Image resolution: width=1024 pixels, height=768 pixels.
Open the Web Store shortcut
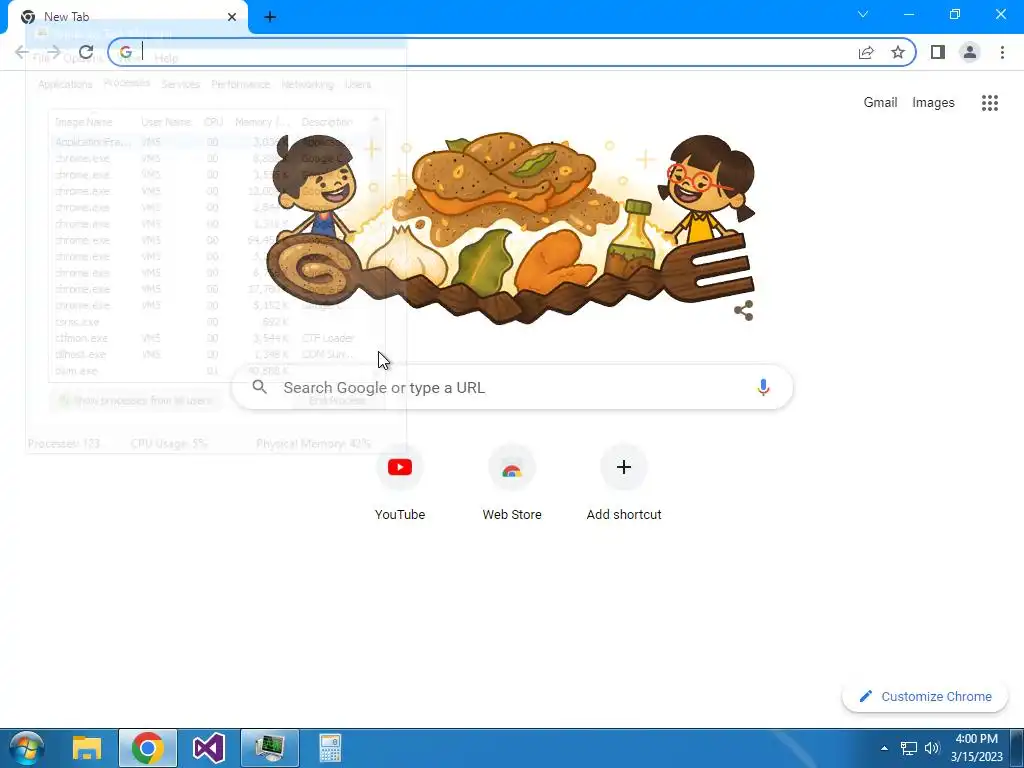click(x=512, y=483)
